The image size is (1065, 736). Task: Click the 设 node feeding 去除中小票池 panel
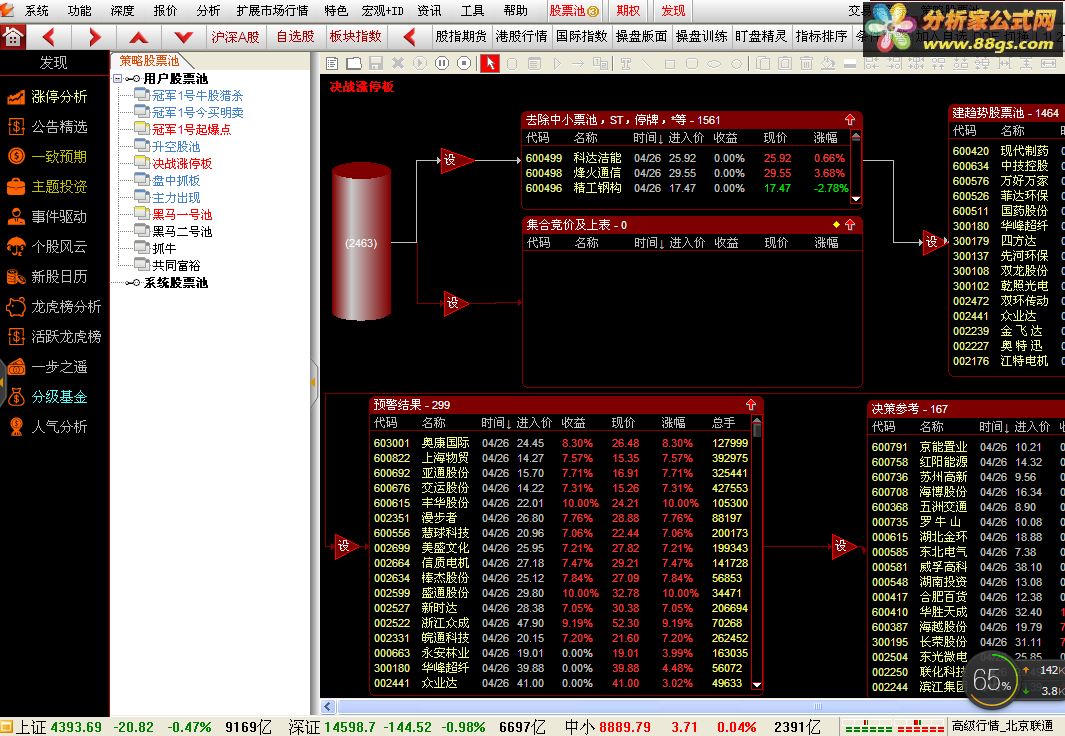click(455, 160)
